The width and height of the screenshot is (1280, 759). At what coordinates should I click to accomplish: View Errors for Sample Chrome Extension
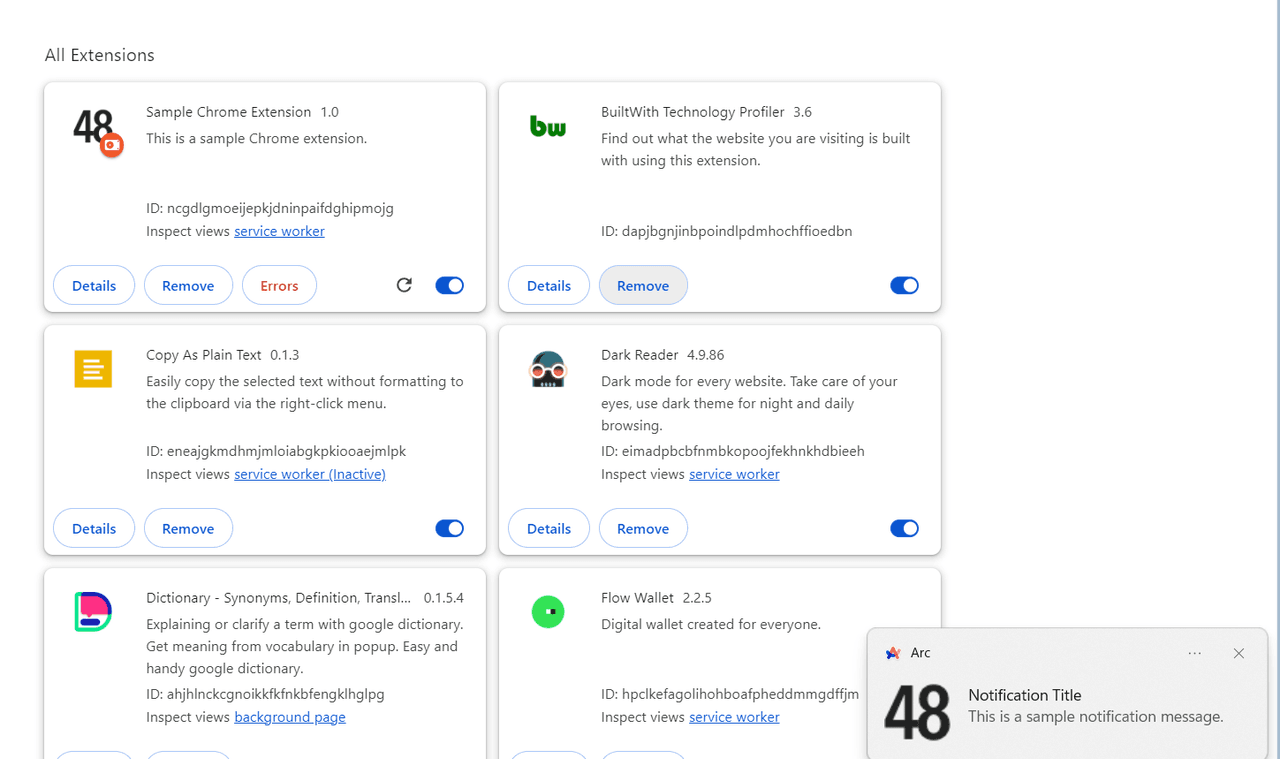pyautogui.click(x=279, y=285)
